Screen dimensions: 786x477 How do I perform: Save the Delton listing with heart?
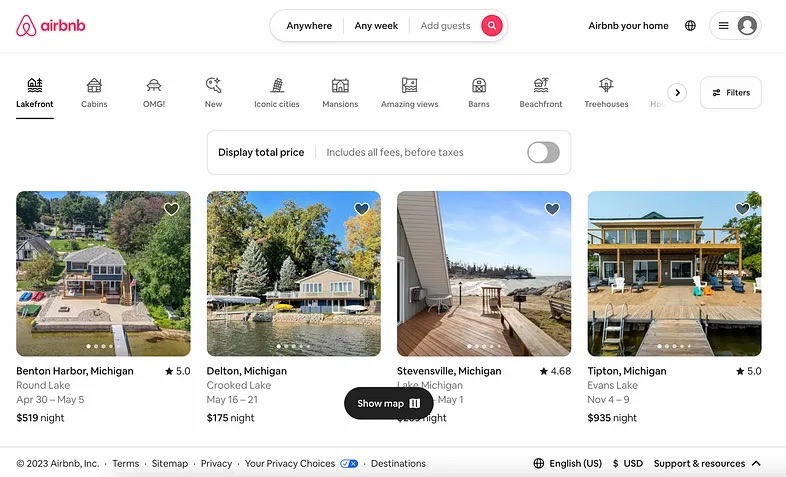pyautogui.click(x=361, y=209)
